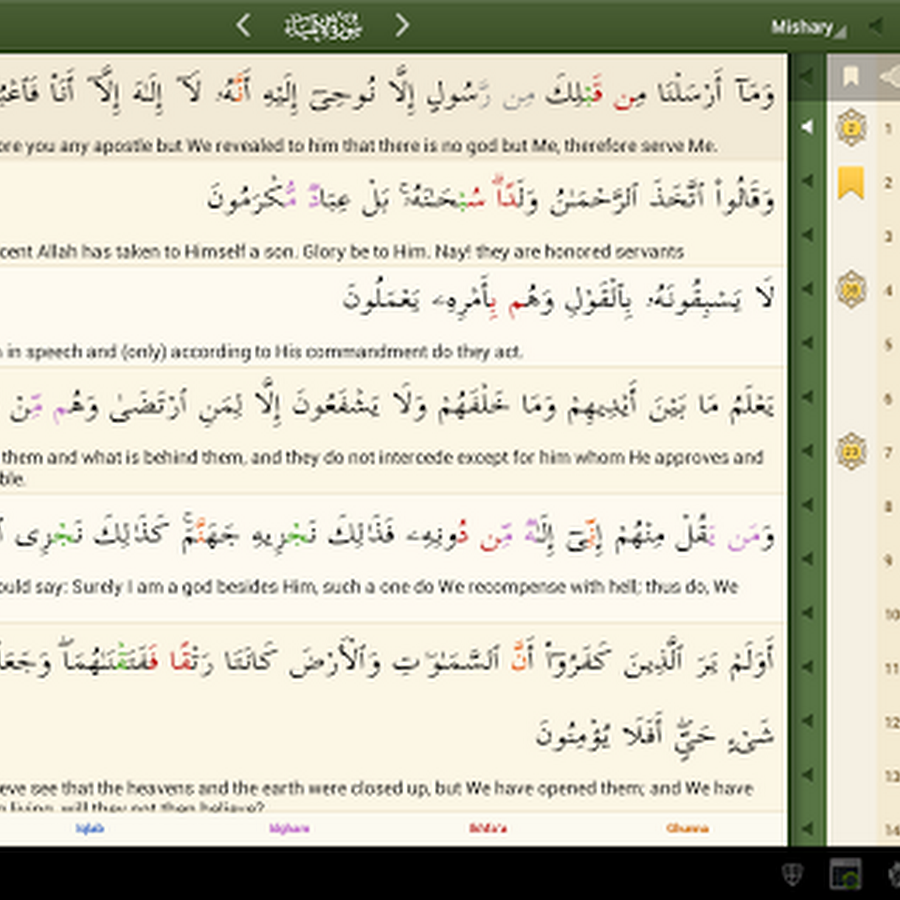Click the shield icon in the system bar
This screenshot has height=900, width=900.
792,875
